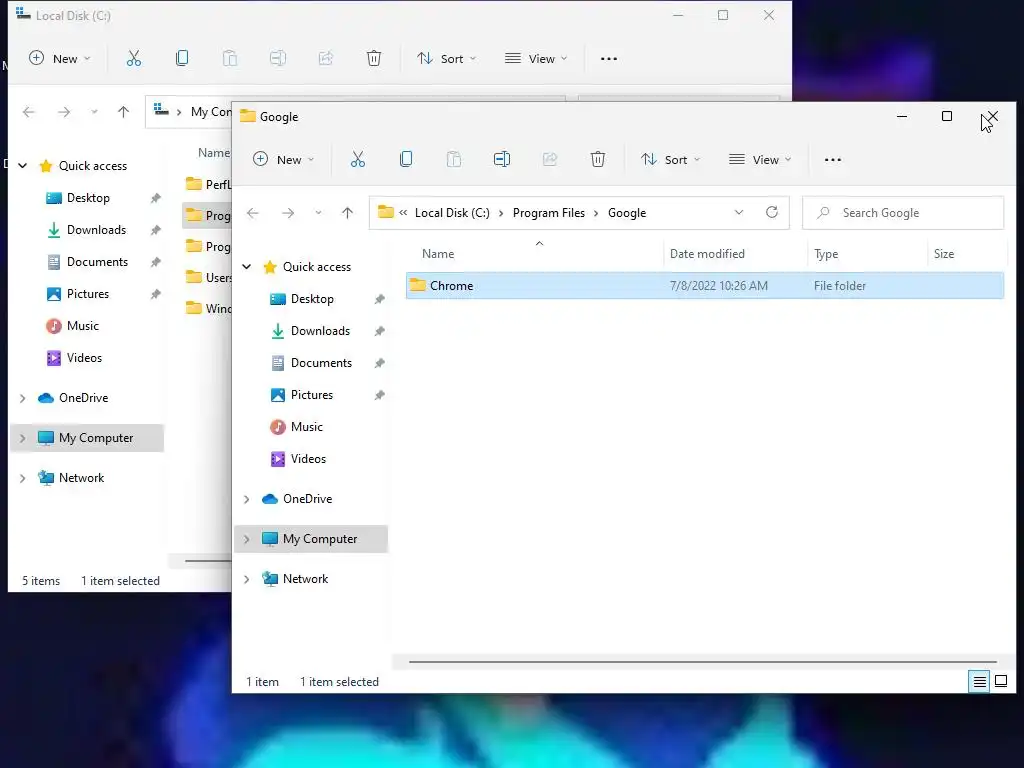Click horizontal scrollbar in Google window
Image resolution: width=1024 pixels, height=768 pixels.
(x=702, y=662)
